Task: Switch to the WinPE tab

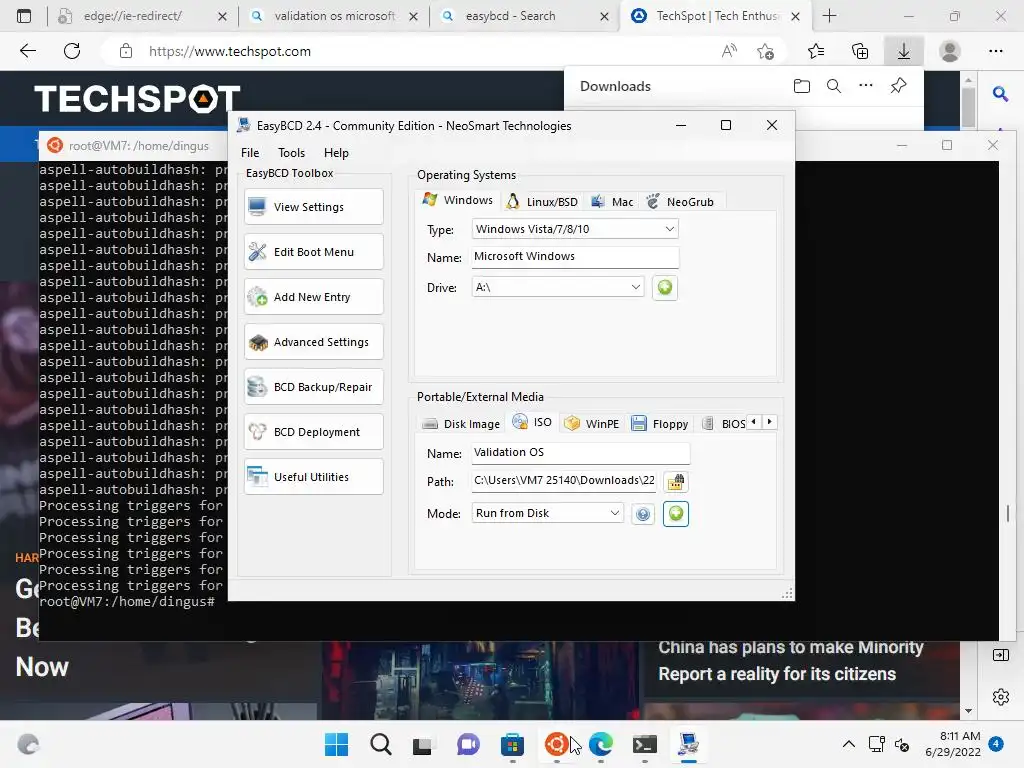Action: click(x=592, y=424)
